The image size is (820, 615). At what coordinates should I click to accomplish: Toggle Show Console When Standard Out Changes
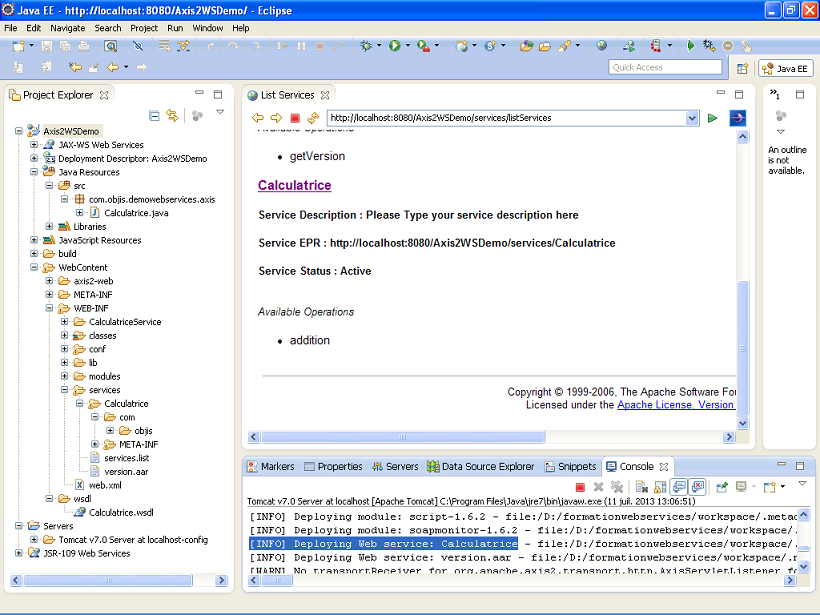[679, 487]
